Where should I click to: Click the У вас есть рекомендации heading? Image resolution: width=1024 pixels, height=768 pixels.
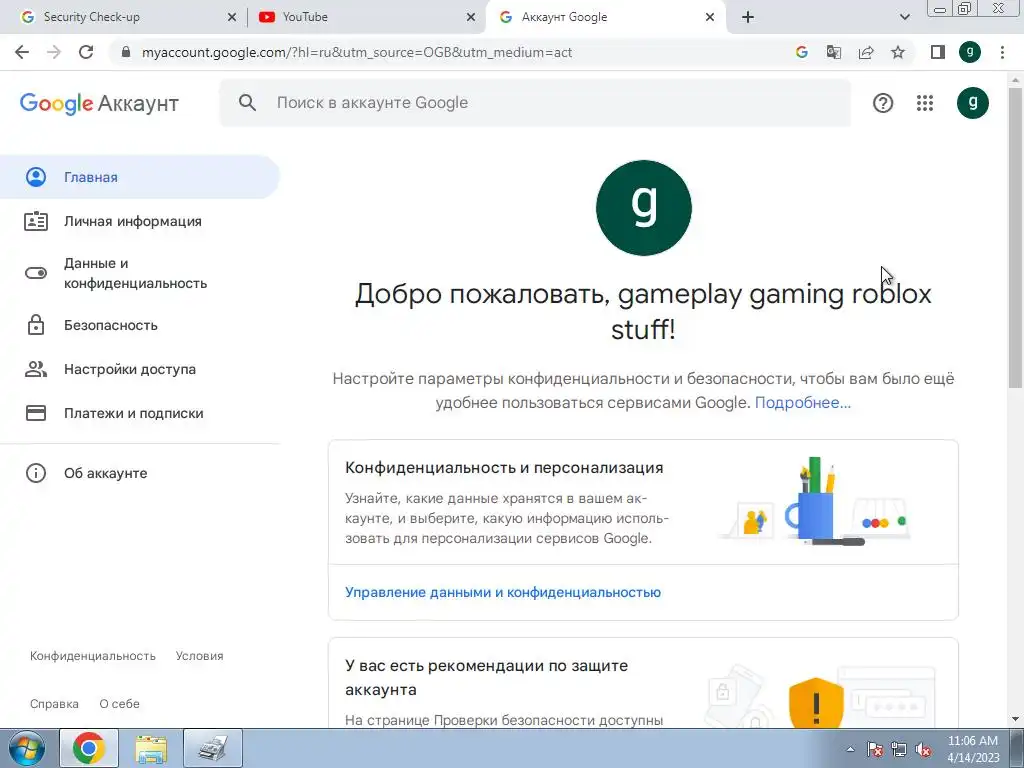click(x=487, y=677)
